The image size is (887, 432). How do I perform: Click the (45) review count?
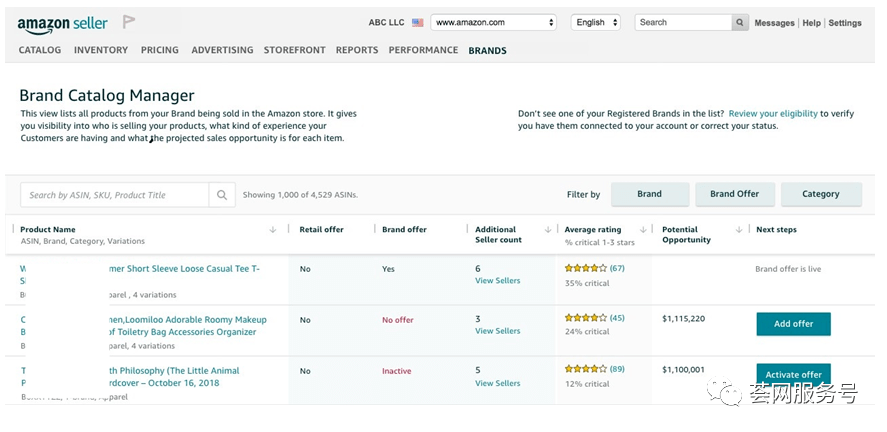point(617,318)
